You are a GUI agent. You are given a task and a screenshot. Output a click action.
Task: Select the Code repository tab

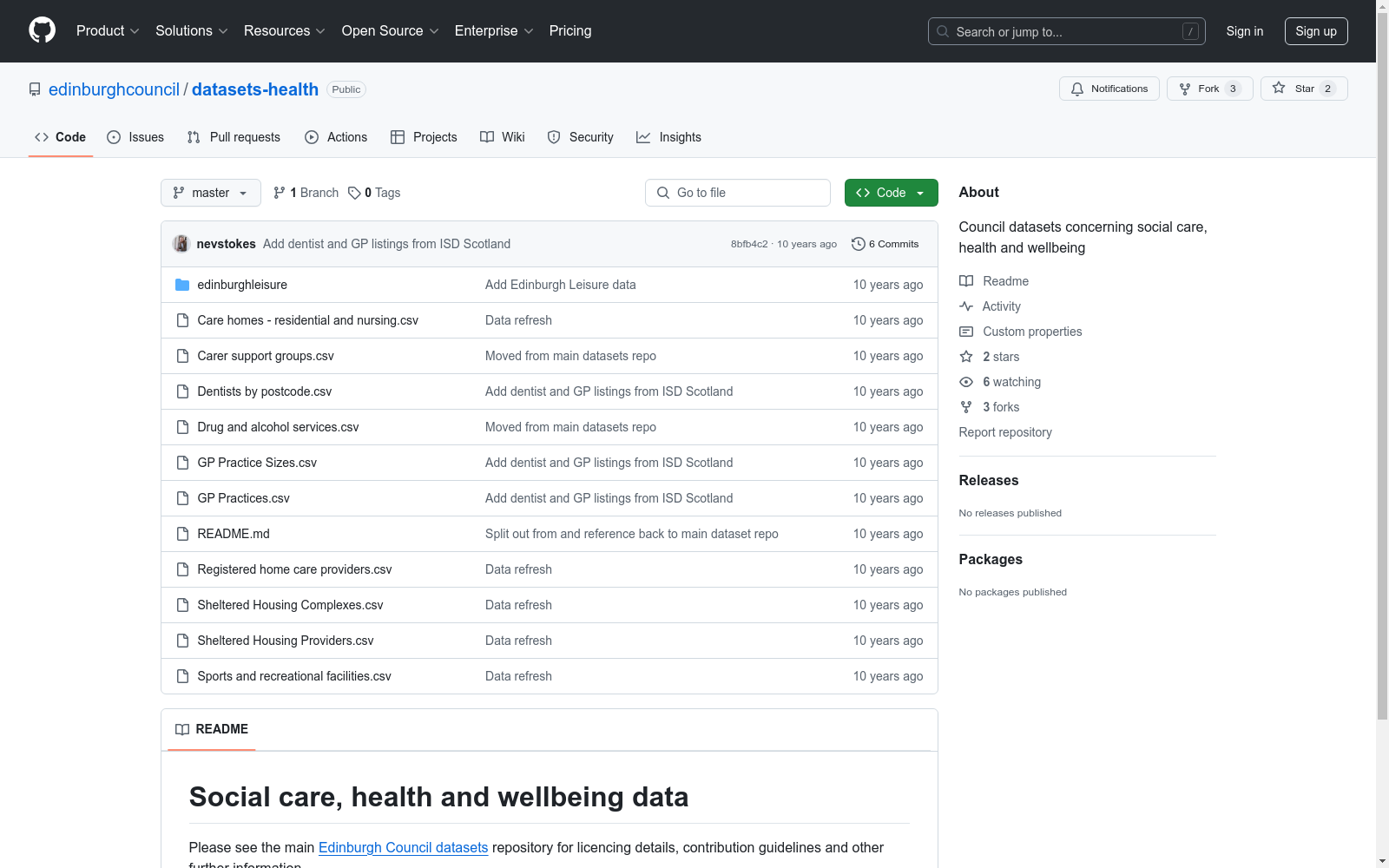(x=61, y=137)
